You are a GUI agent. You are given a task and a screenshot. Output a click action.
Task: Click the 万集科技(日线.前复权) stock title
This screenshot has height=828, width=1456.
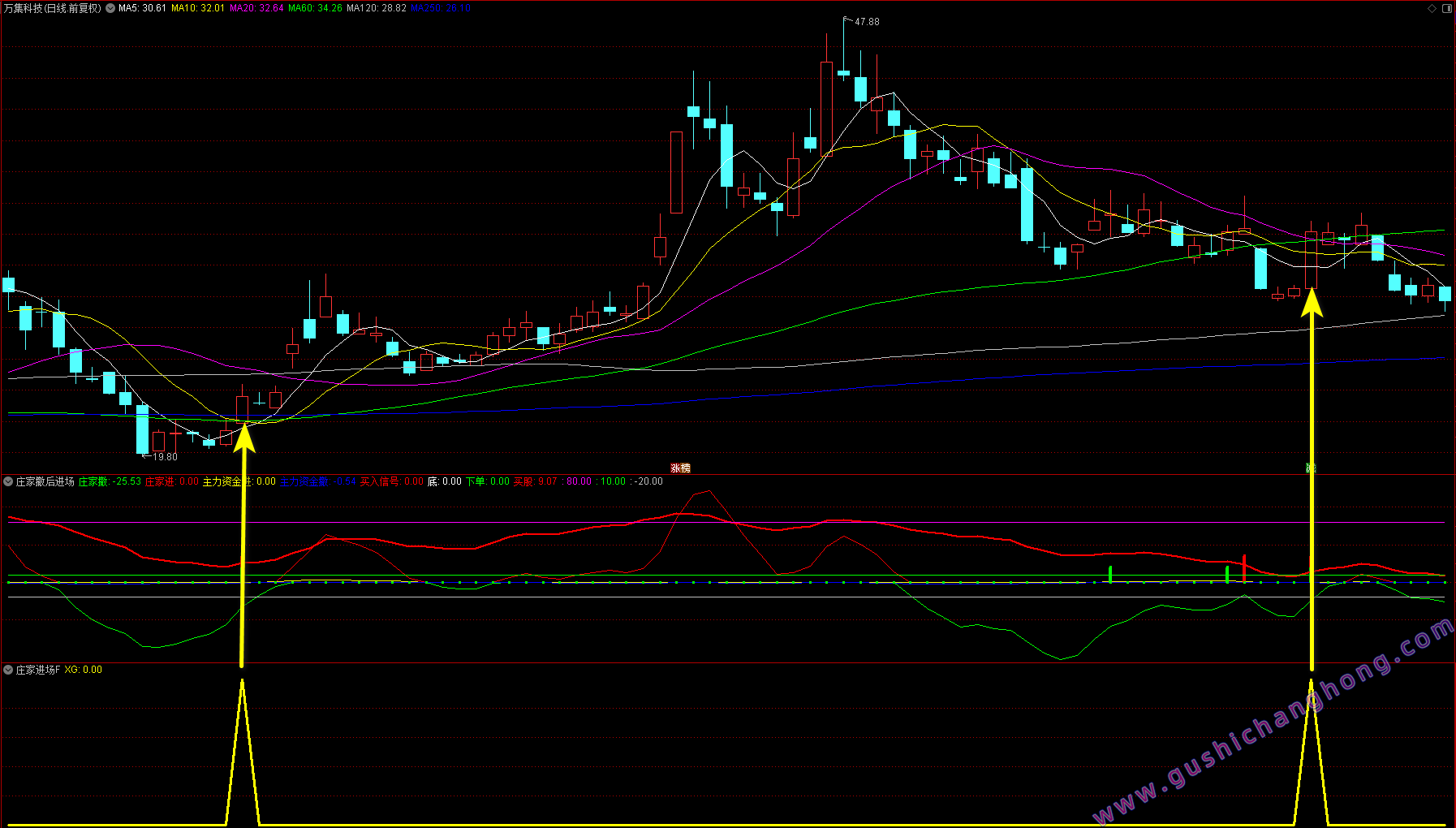click(x=53, y=8)
